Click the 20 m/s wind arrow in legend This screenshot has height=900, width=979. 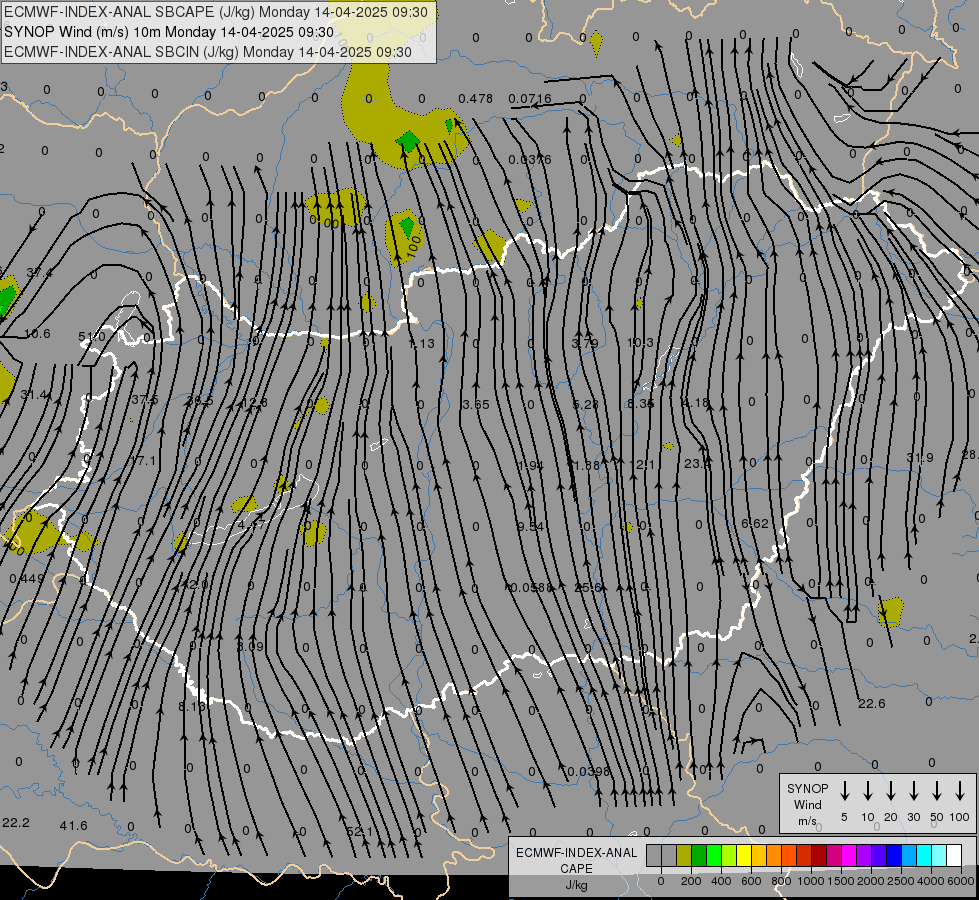coord(890,791)
